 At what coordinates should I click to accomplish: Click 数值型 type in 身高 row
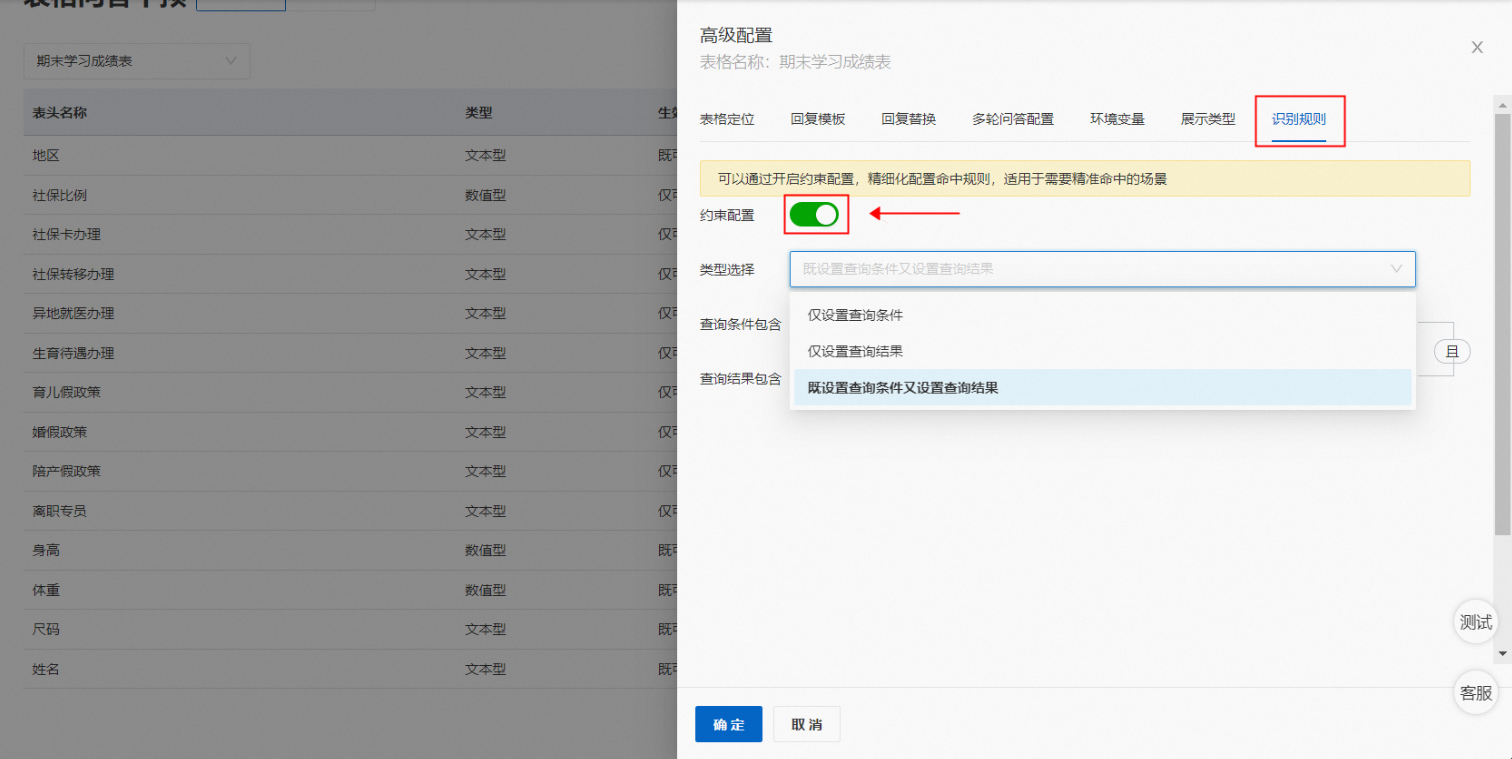tap(485, 550)
